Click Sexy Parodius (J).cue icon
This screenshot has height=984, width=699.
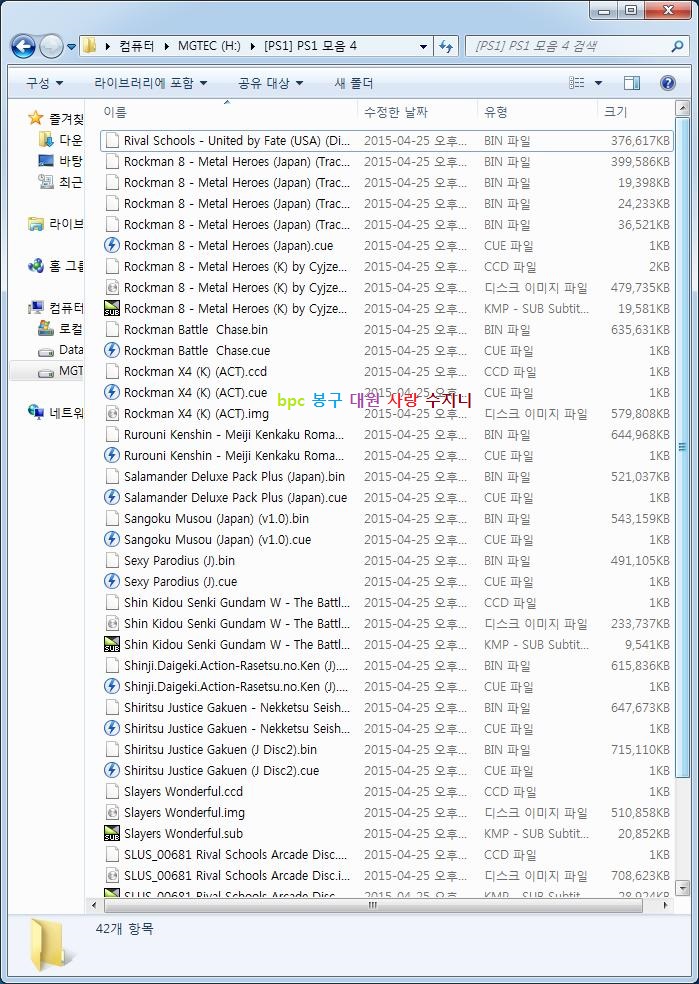(x=112, y=581)
